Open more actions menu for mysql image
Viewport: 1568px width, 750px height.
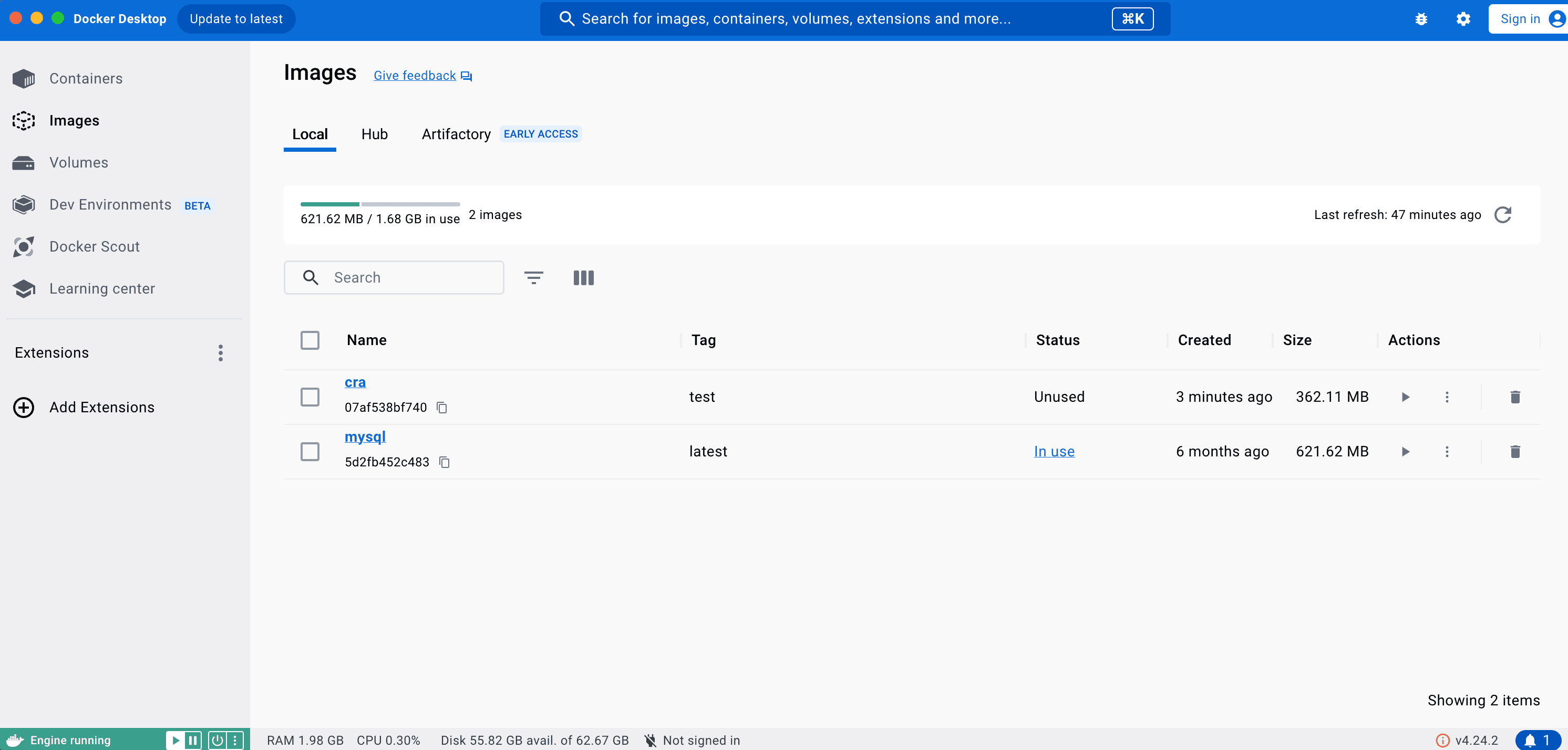tap(1447, 451)
